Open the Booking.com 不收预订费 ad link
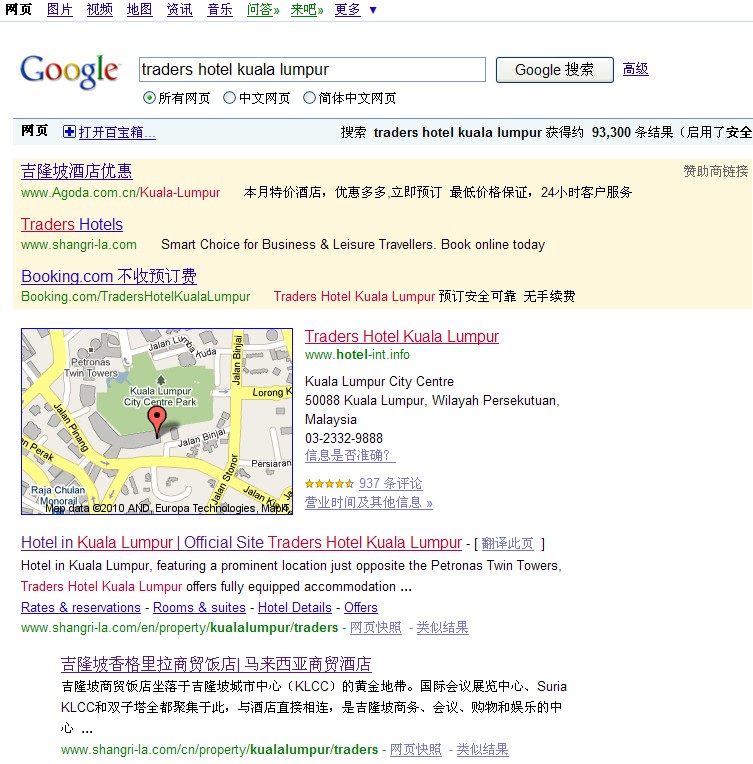Image resolution: width=753 pixels, height=764 pixels. 109,276
